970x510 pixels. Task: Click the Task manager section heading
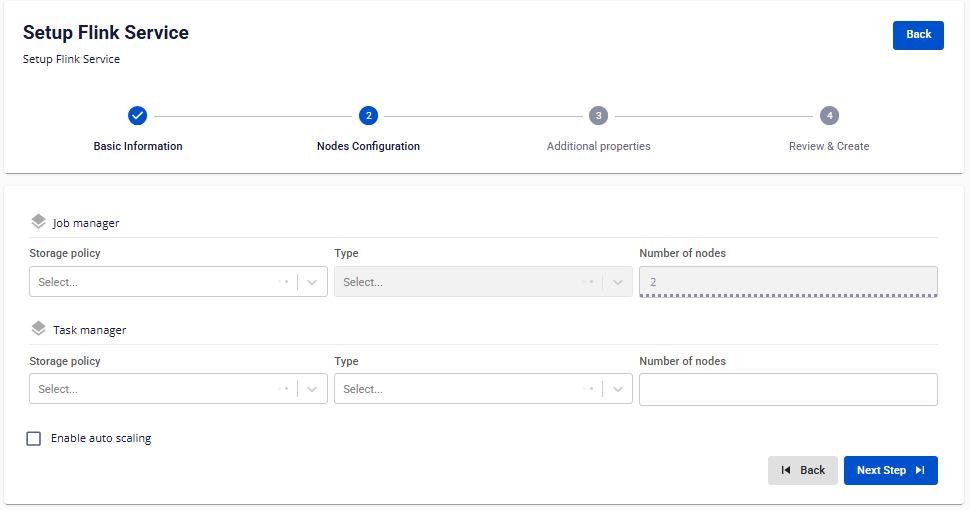tap(90, 331)
